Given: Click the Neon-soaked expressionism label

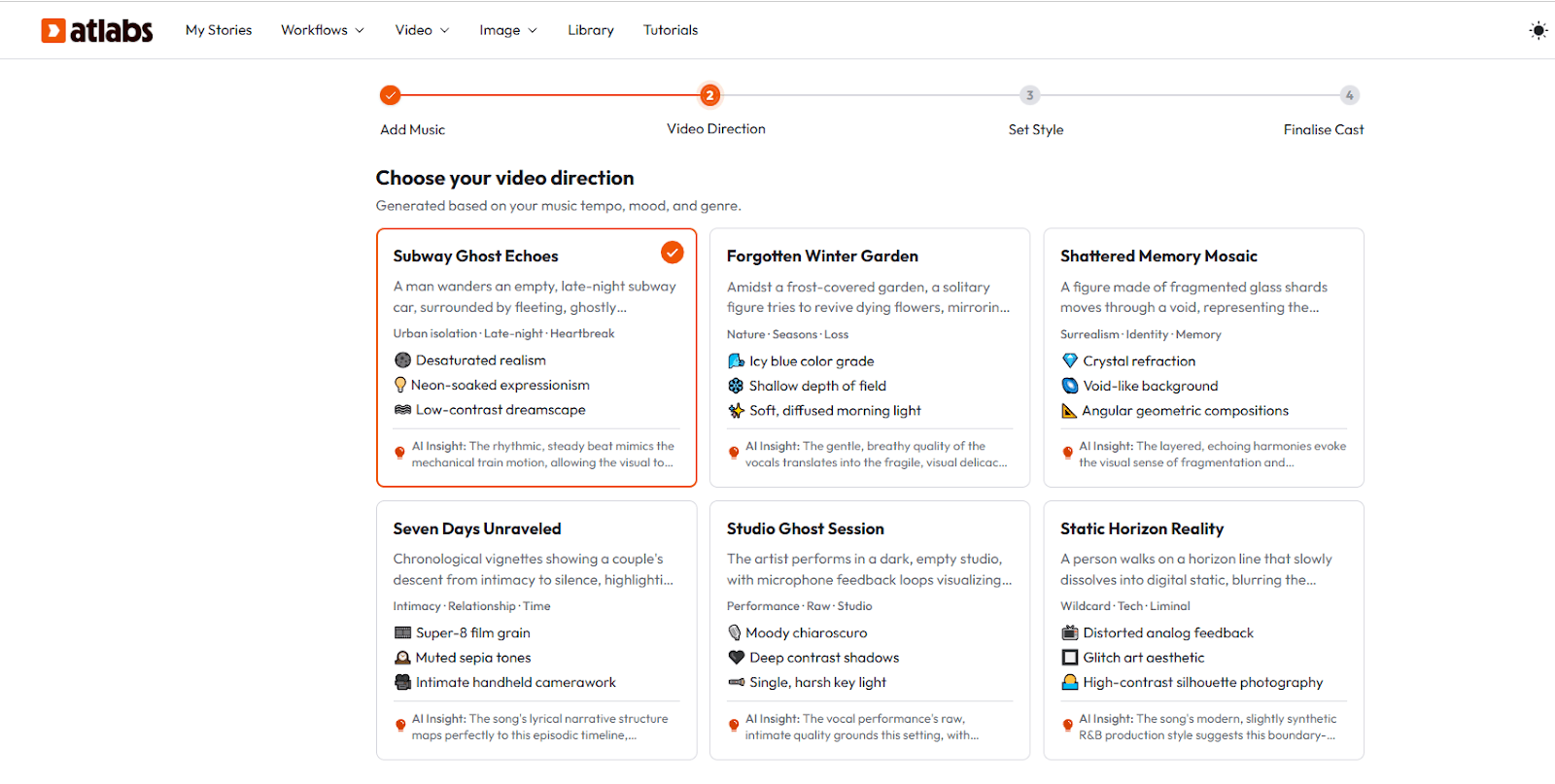Looking at the screenshot, I should [500, 385].
